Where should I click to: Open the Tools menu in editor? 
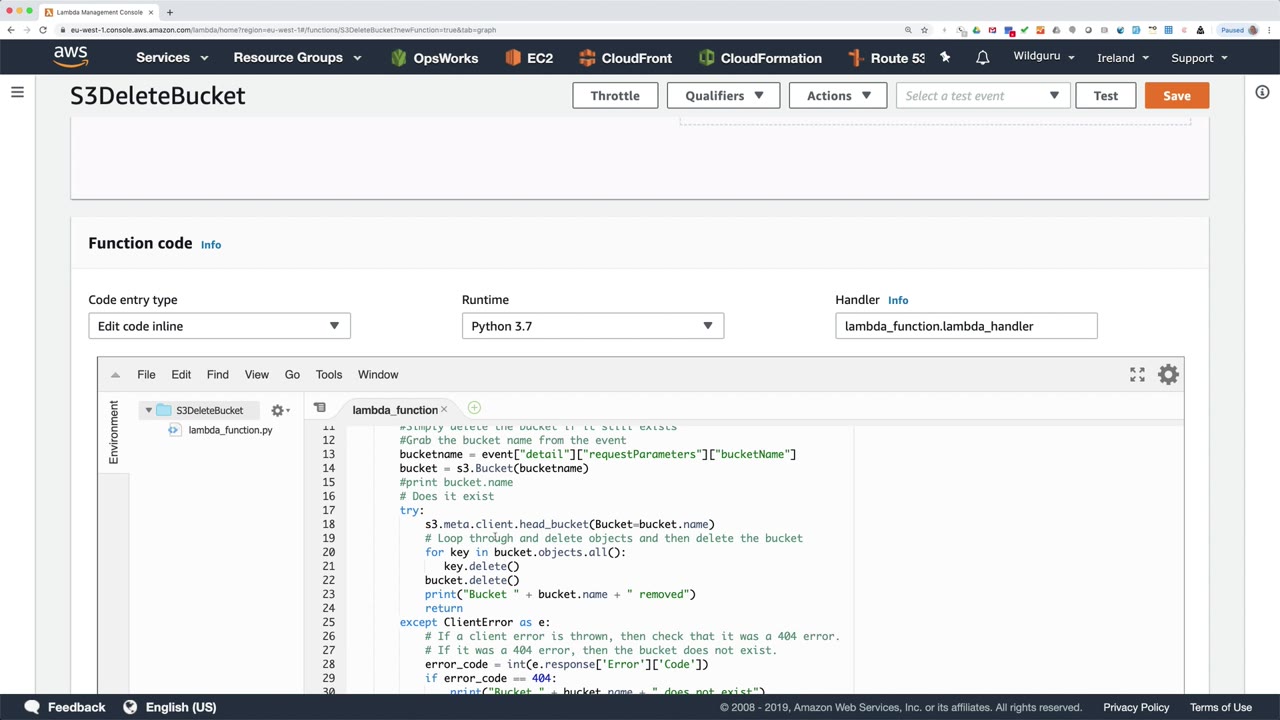click(328, 374)
